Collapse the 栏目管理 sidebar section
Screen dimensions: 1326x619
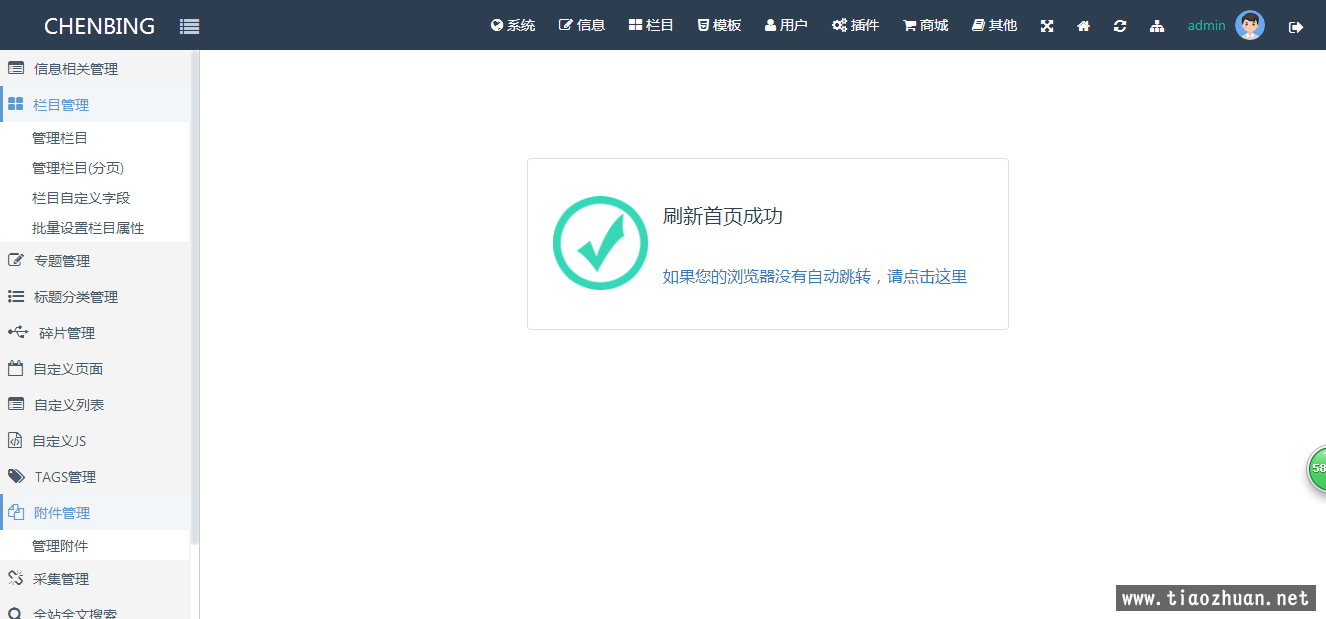tap(61, 105)
